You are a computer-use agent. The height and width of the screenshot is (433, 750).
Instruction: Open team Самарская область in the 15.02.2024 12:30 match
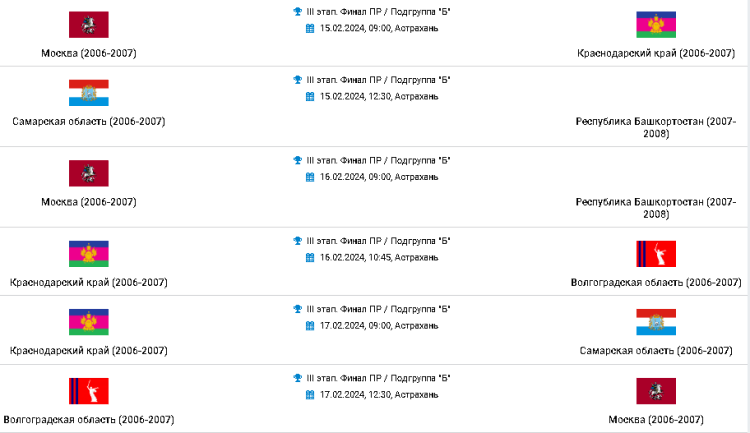click(88, 121)
